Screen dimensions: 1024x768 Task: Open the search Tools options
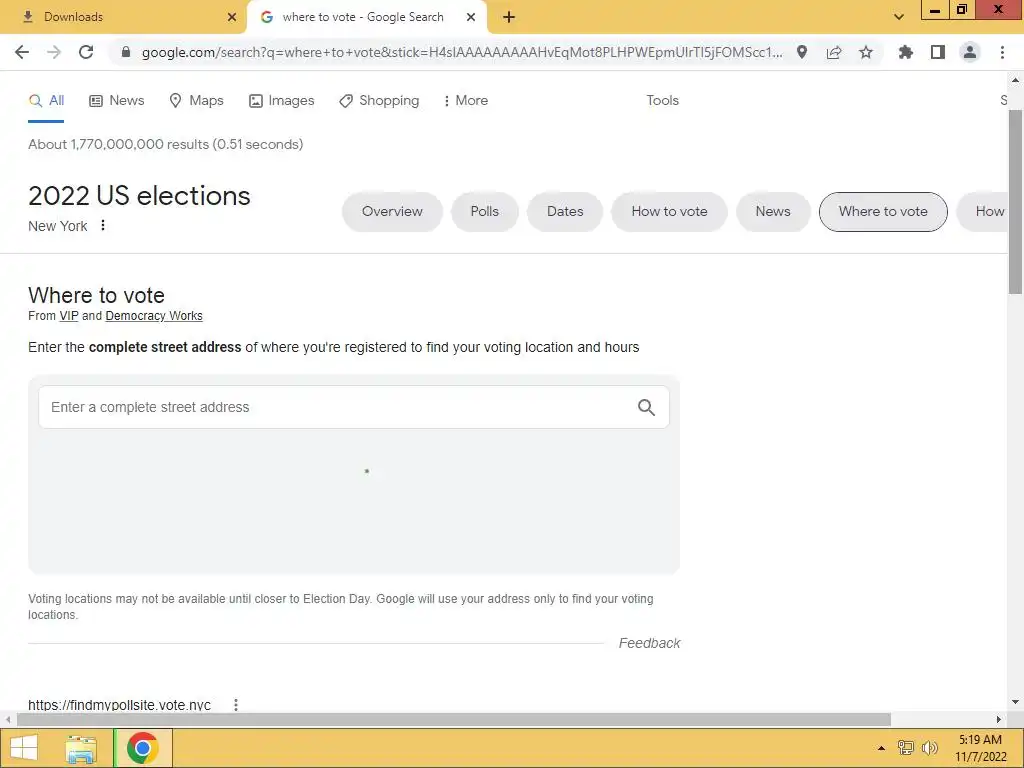coord(662,101)
